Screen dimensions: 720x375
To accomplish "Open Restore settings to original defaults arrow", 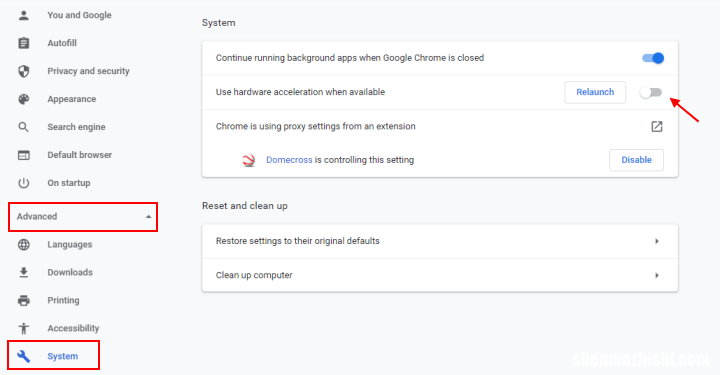I will tap(657, 241).
